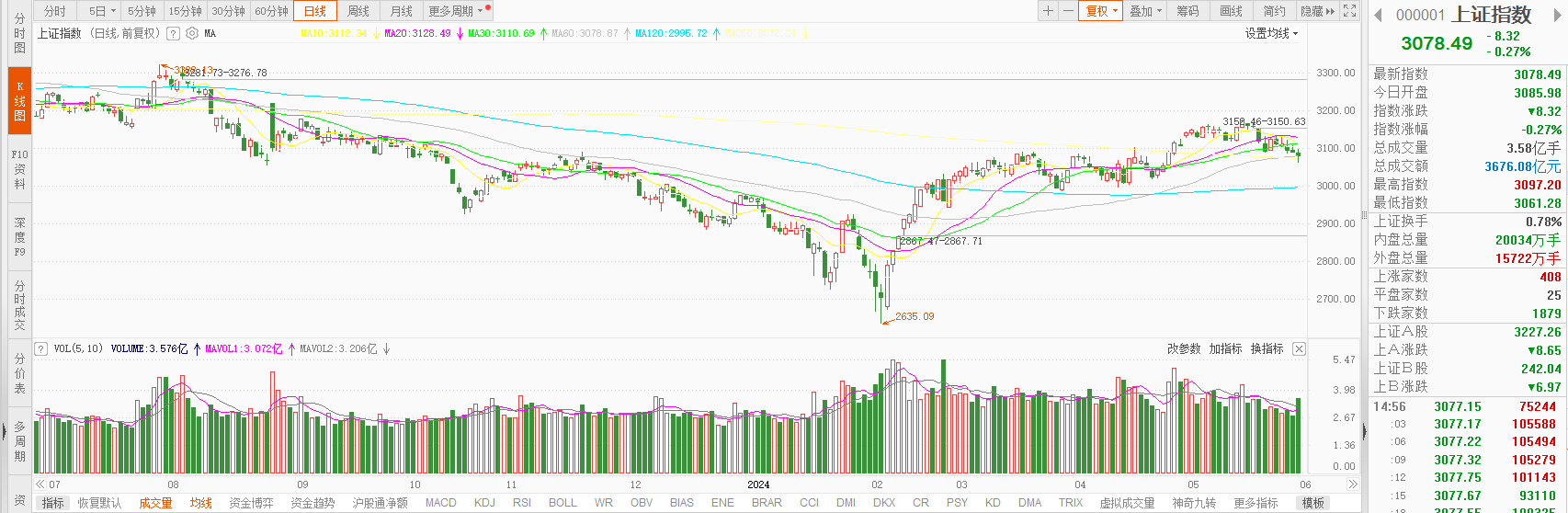This screenshot has width=1568, height=513.
Task: Switch to 简约 simple mode
Action: [1274, 11]
